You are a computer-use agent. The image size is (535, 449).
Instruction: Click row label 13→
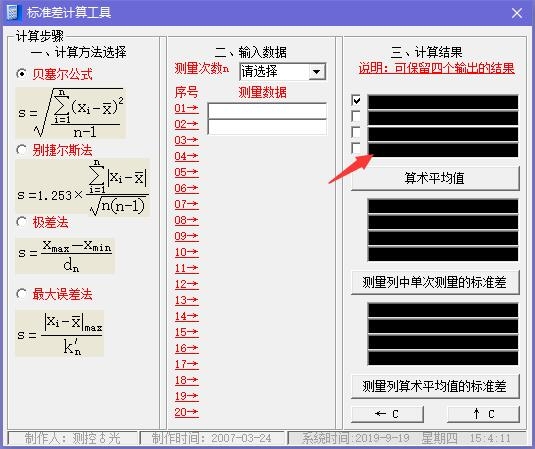click(186, 300)
